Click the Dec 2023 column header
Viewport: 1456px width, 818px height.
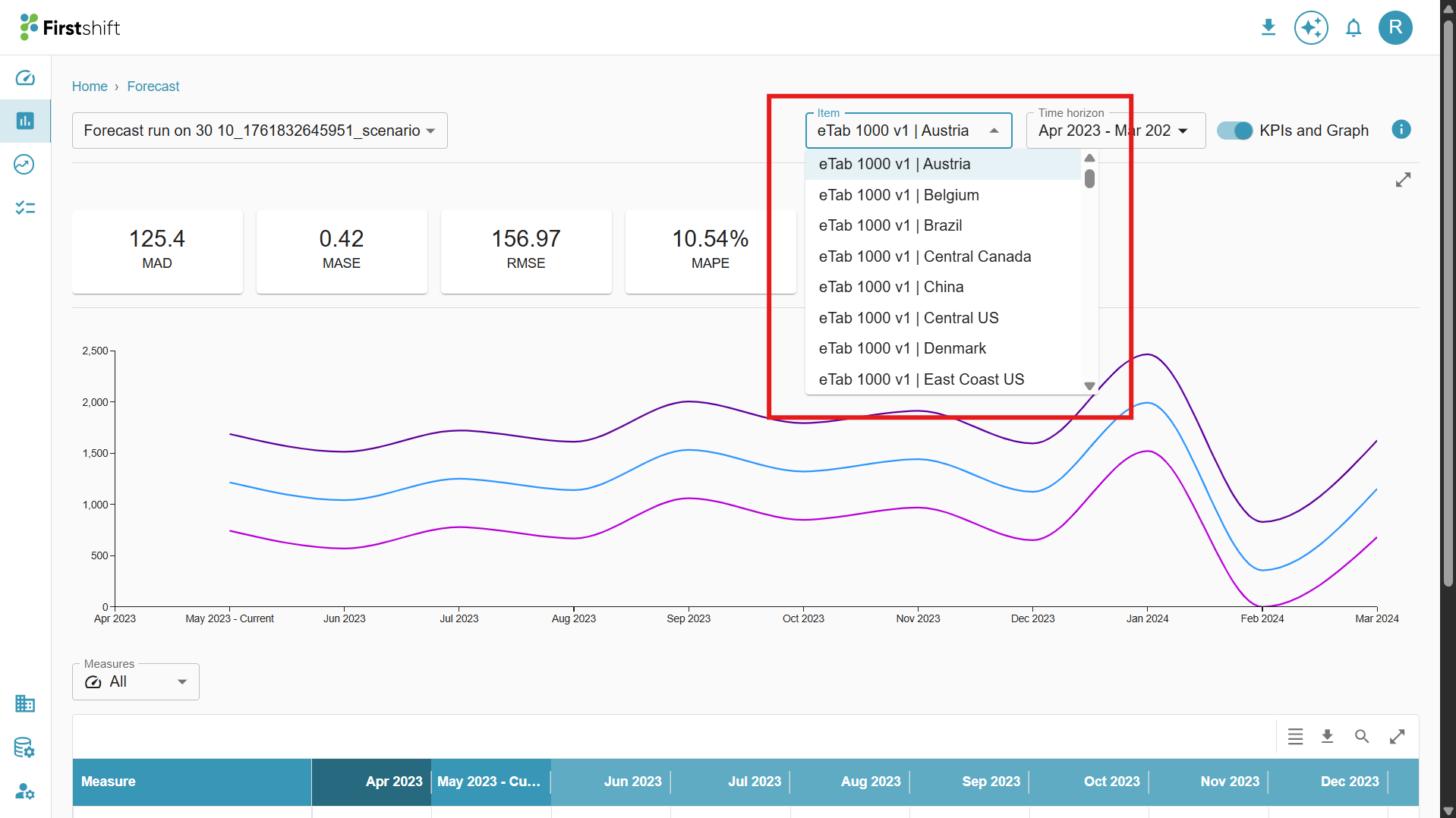[x=1328, y=782]
